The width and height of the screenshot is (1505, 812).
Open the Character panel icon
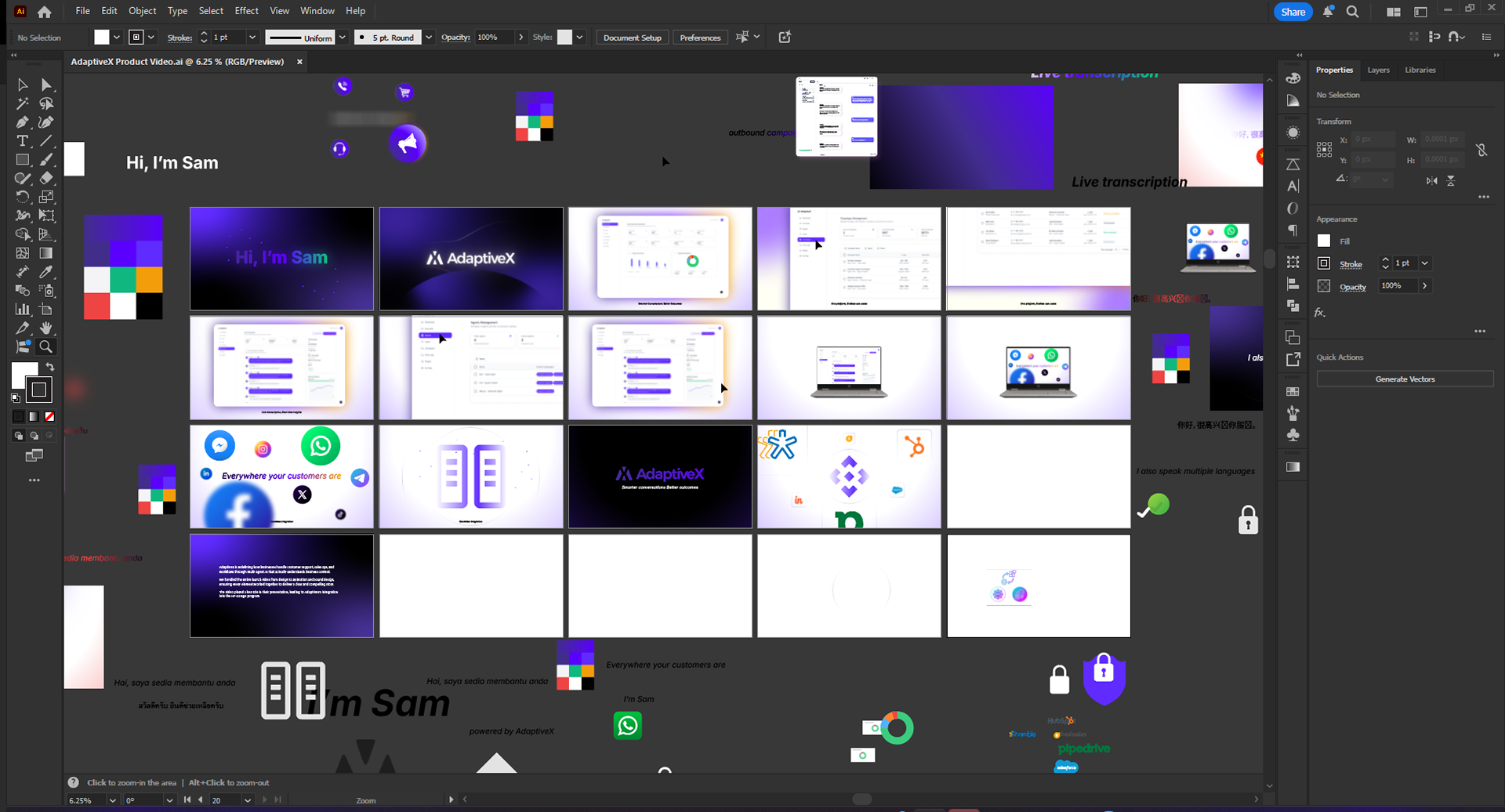click(x=1293, y=186)
